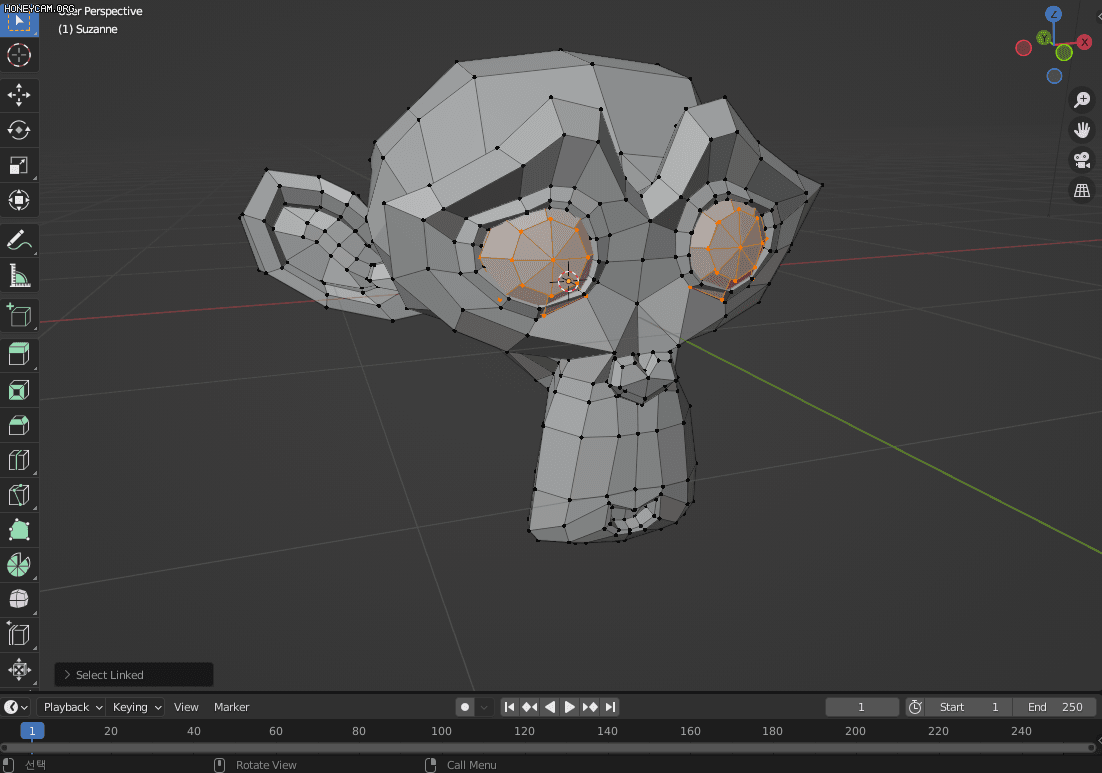
Task: Play the animation forward
Action: 570,707
